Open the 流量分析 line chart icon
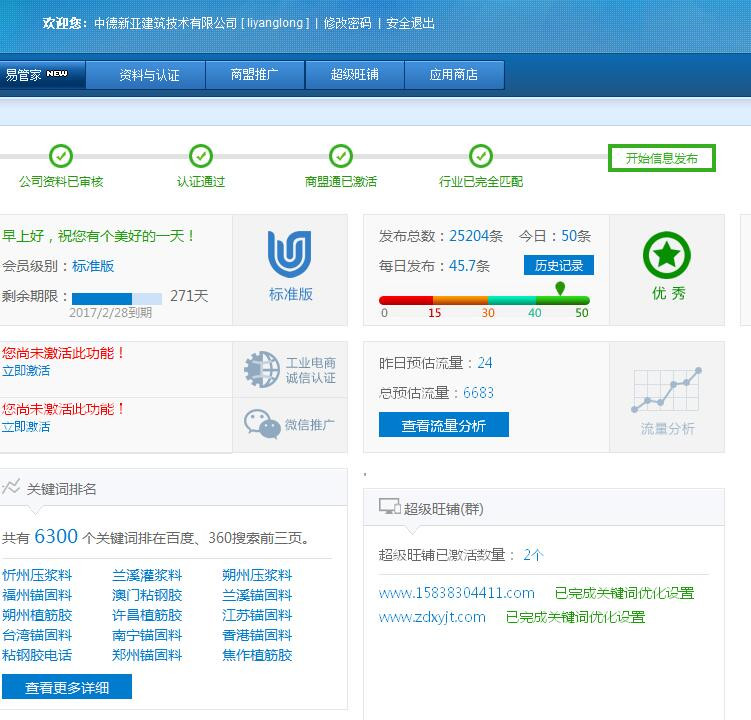Screen dimensions: 751x720 click(x=667, y=390)
